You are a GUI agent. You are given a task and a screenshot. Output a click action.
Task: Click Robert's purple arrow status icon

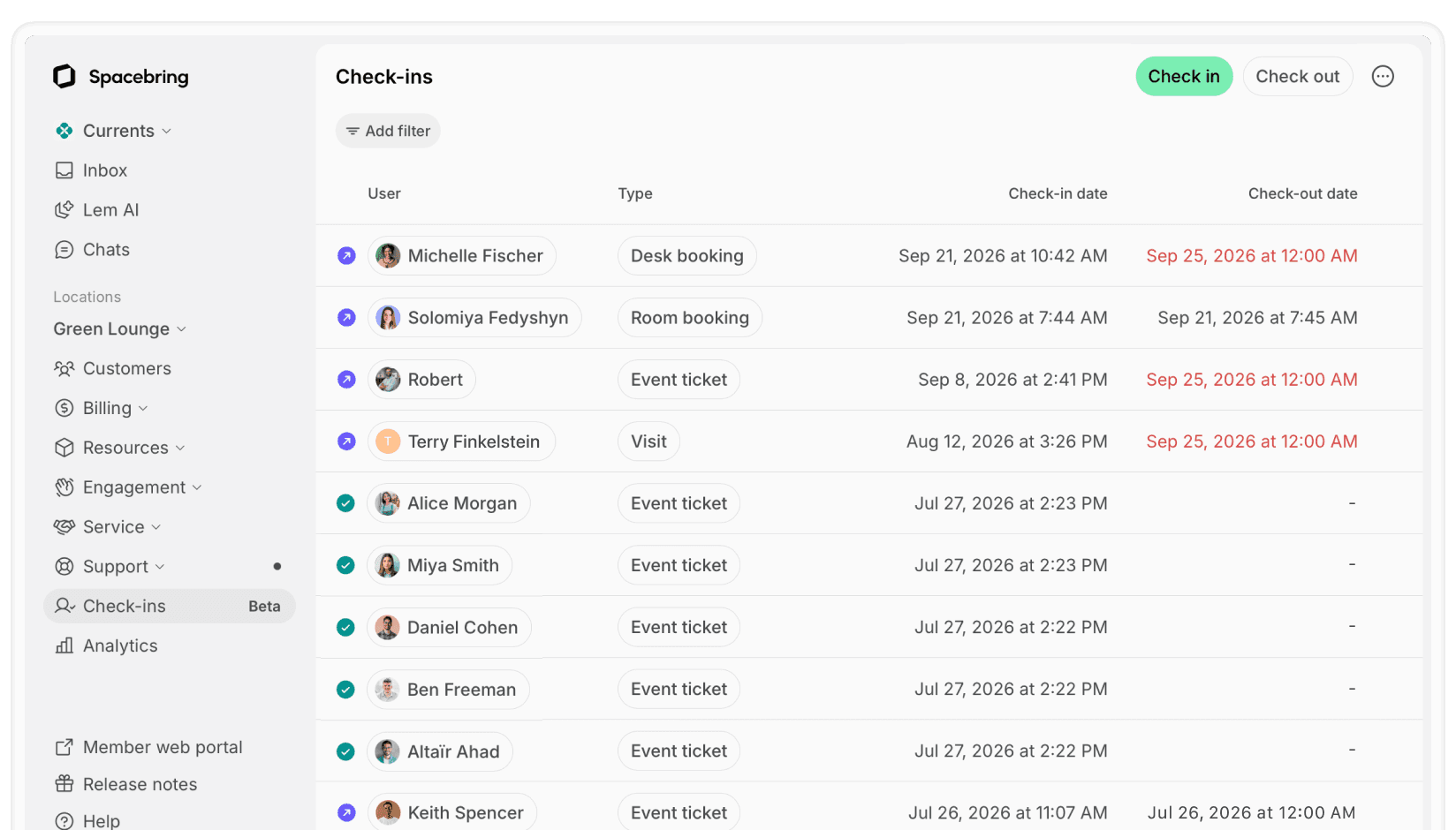click(346, 380)
